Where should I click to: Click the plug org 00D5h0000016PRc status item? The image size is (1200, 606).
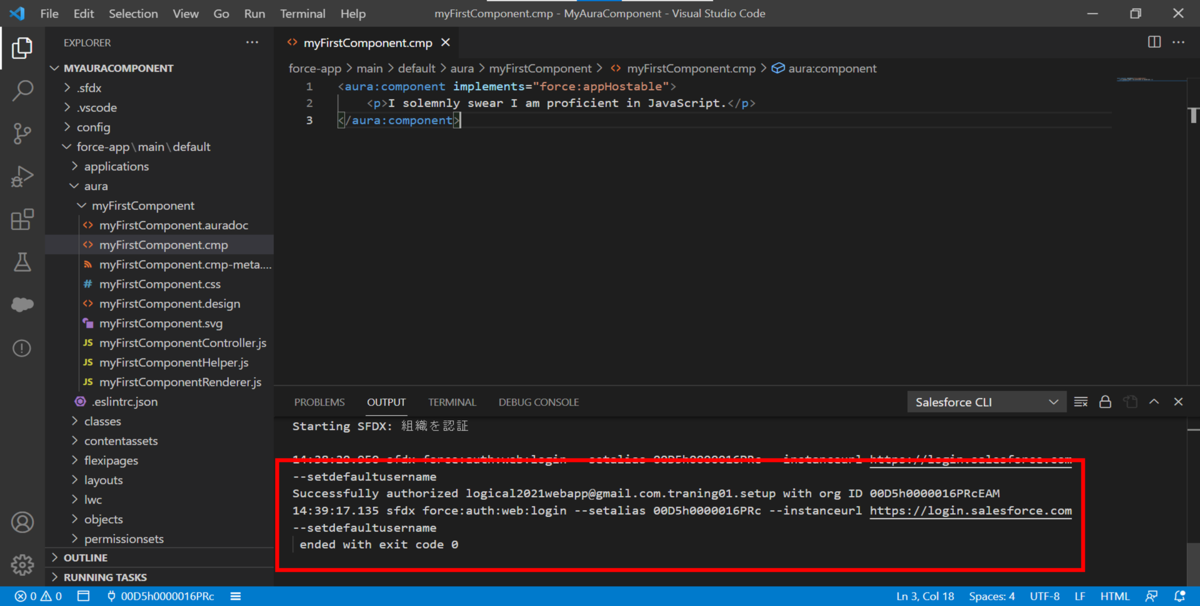click(x=160, y=596)
